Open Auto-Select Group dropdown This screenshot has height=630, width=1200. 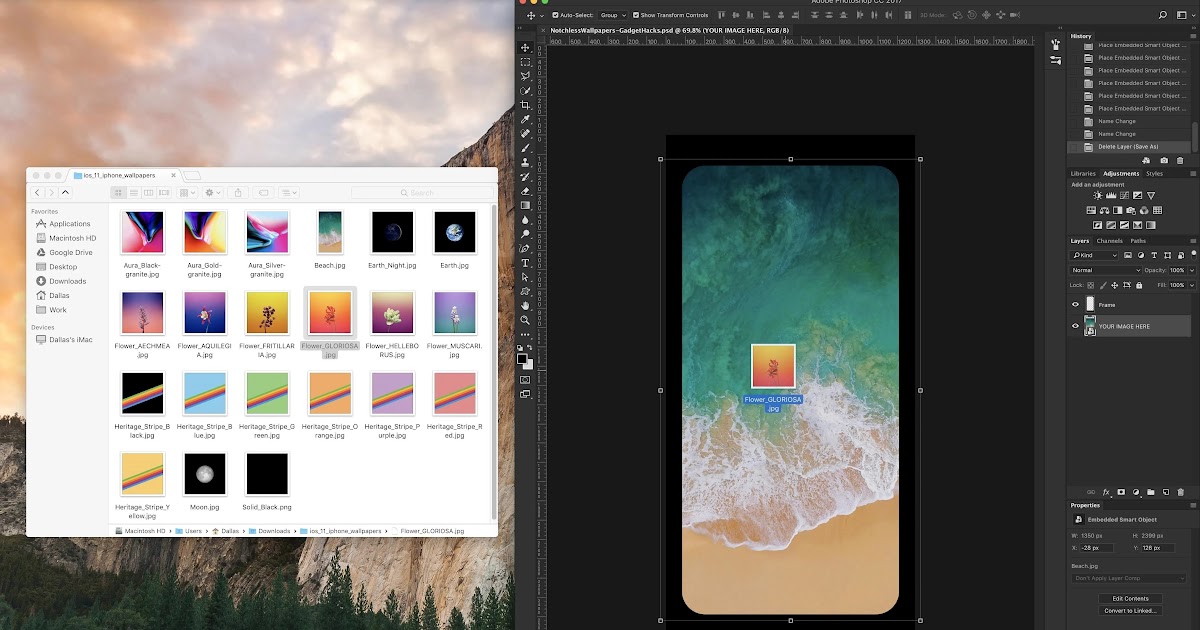(x=612, y=15)
